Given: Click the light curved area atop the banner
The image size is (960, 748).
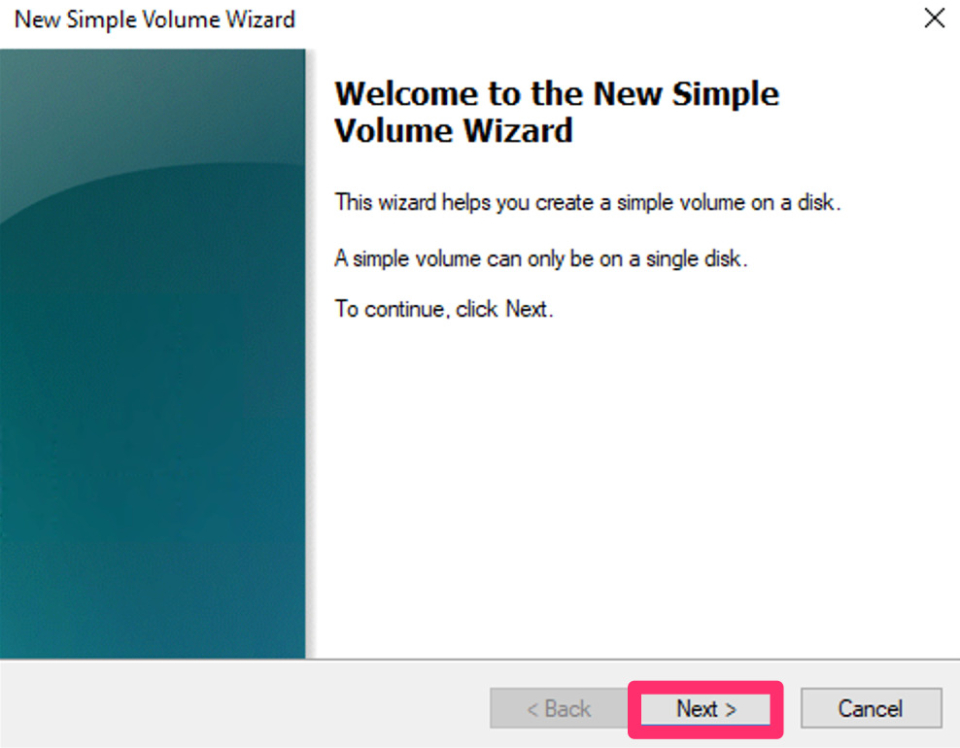Looking at the screenshot, I should 152,110.
